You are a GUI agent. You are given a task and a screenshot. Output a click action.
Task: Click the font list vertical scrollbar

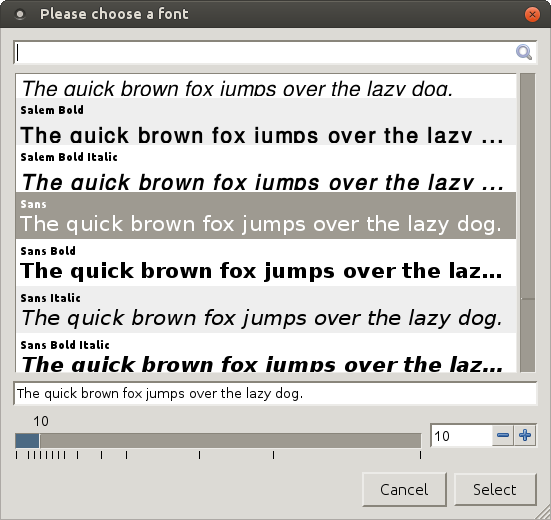[527, 223]
